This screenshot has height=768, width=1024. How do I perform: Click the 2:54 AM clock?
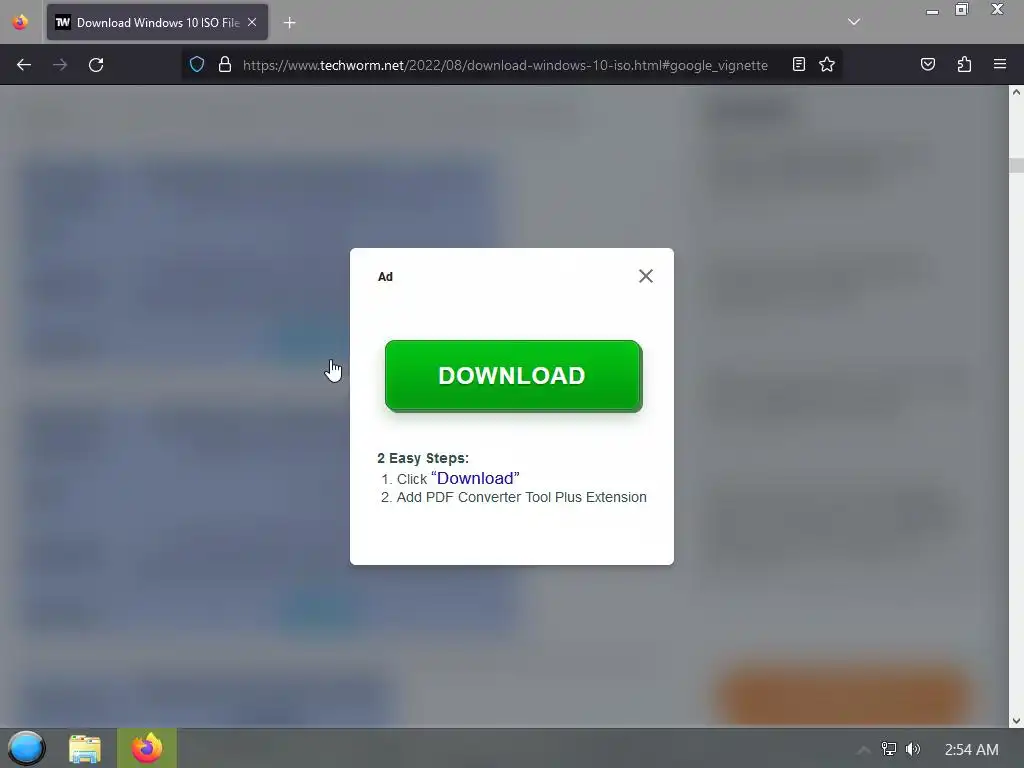[x=971, y=750]
